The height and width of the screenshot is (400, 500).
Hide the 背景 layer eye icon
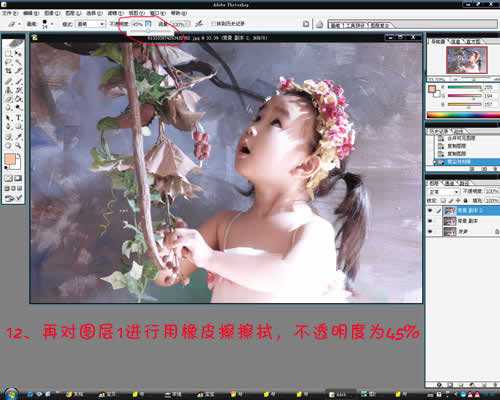pos(430,231)
